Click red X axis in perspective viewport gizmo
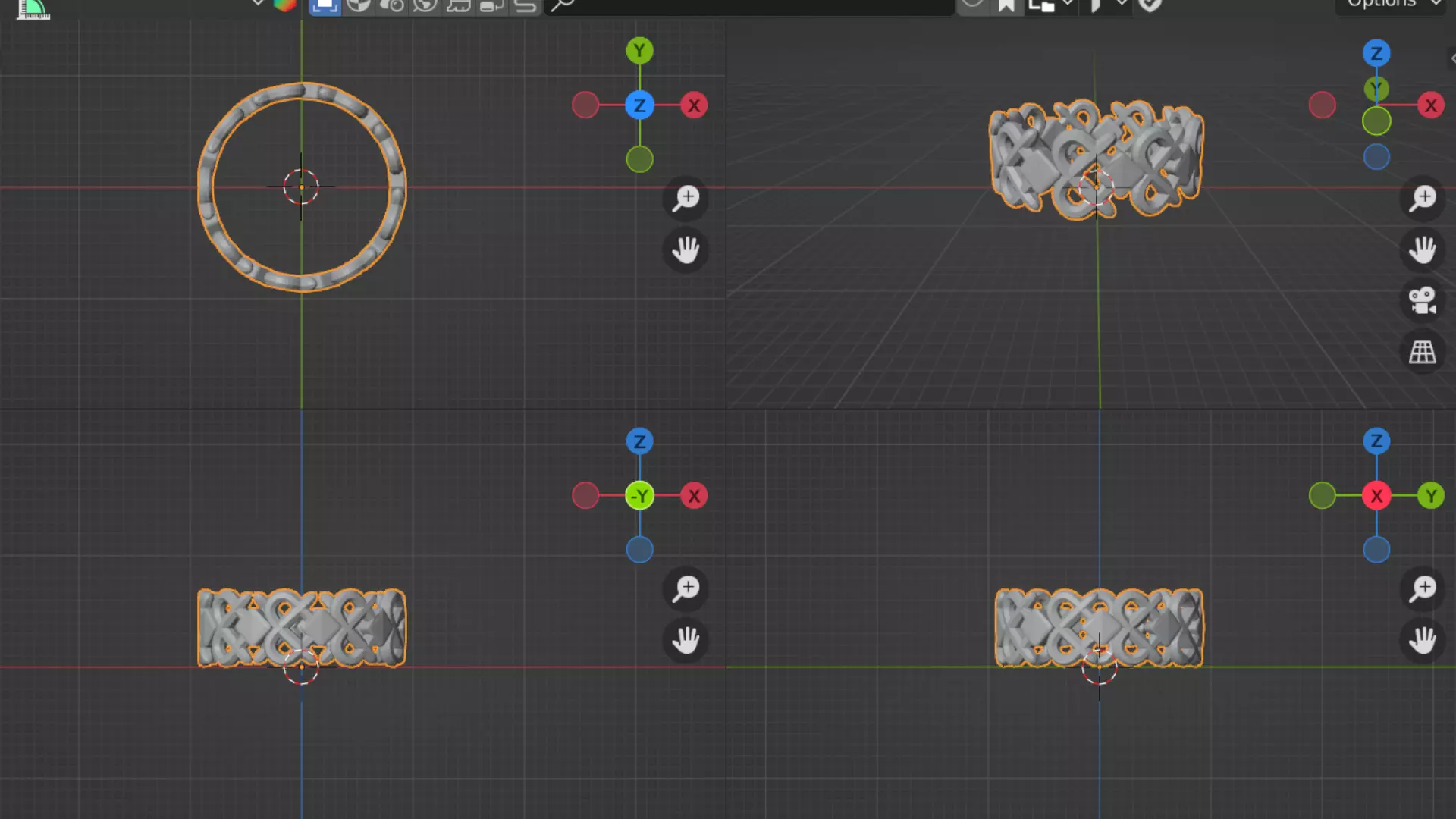Image resolution: width=1456 pixels, height=819 pixels. coord(1431,105)
